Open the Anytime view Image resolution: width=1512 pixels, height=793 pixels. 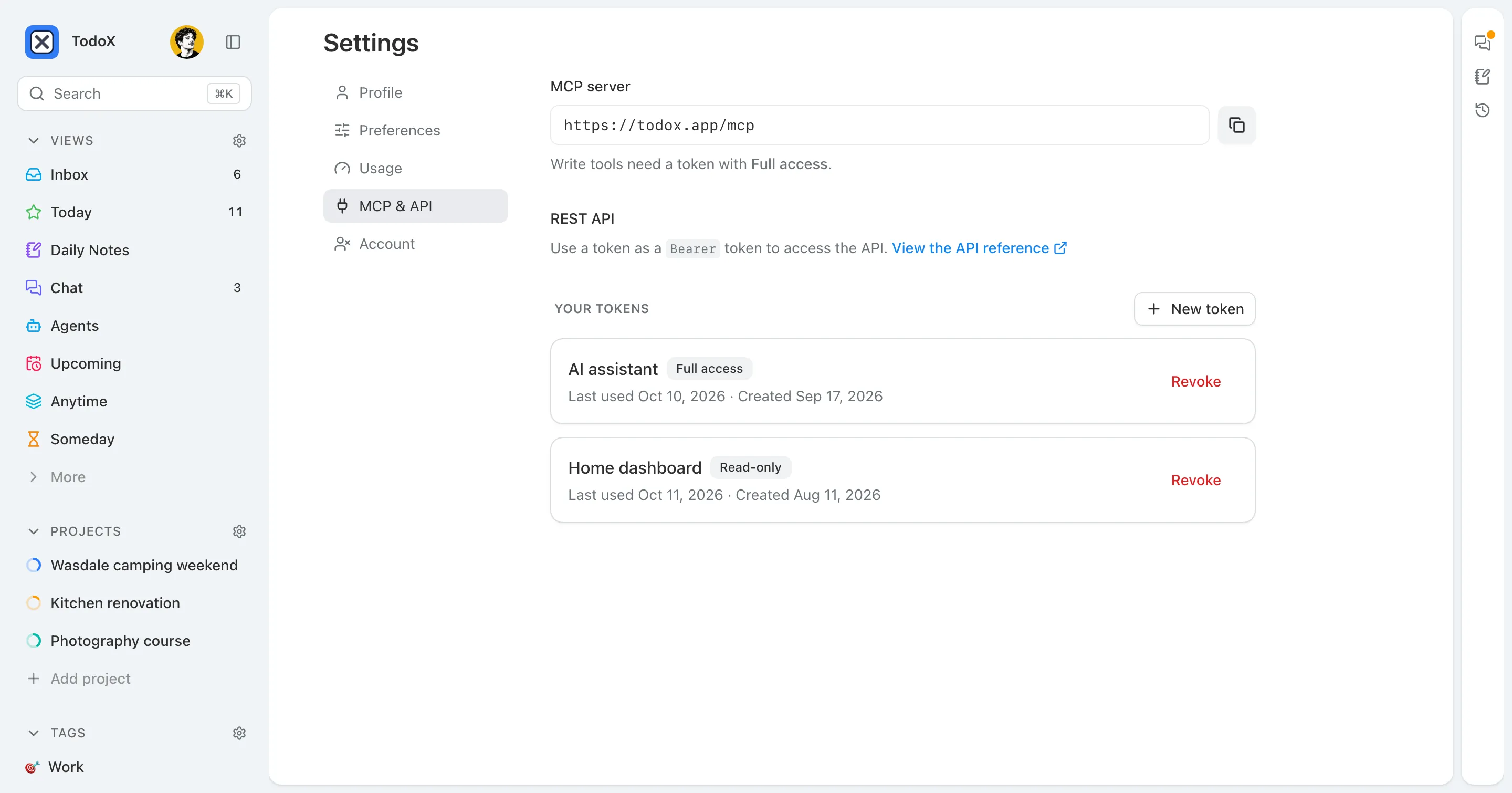tap(134, 402)
